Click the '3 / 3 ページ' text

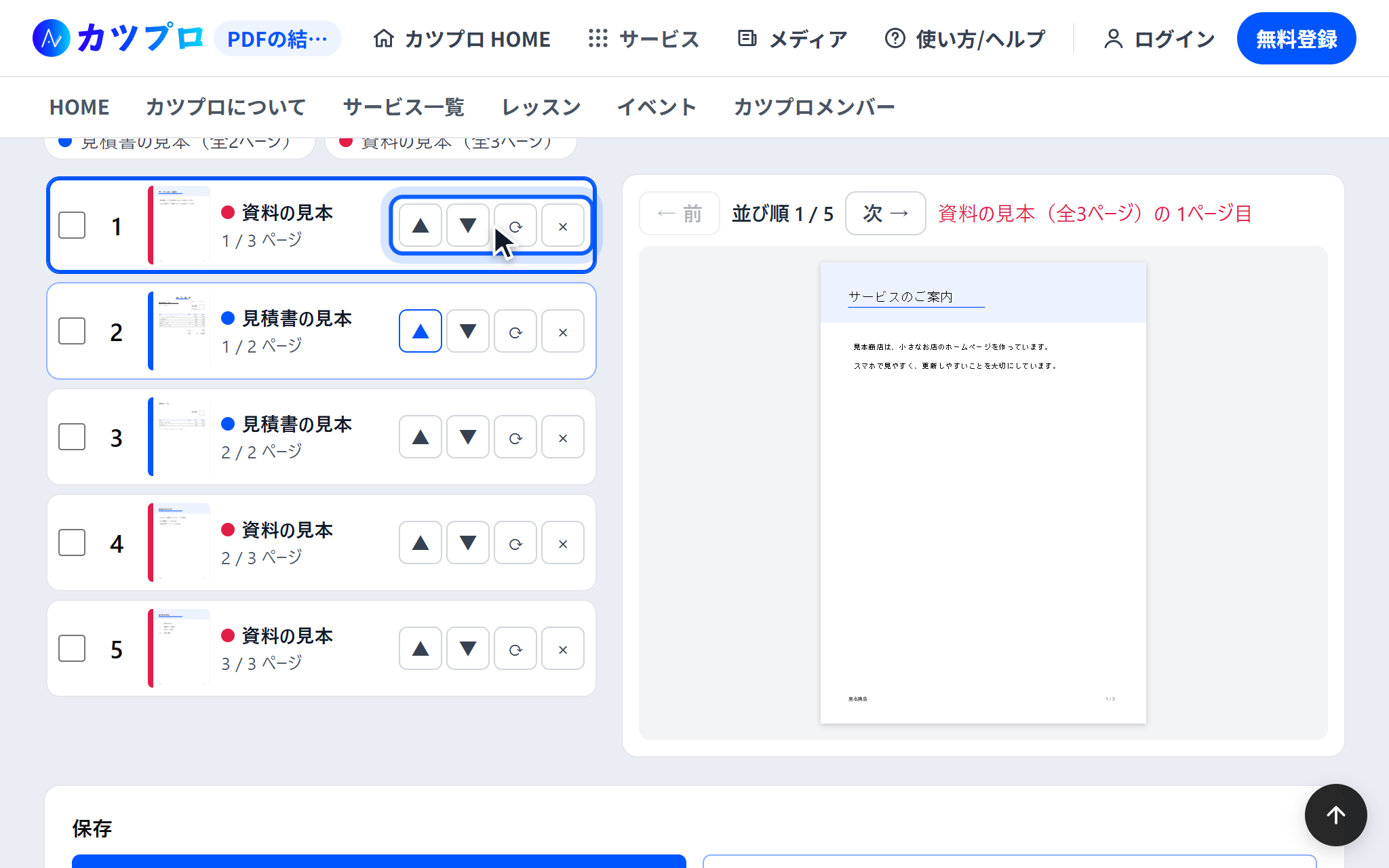click(x=262, y=663)
